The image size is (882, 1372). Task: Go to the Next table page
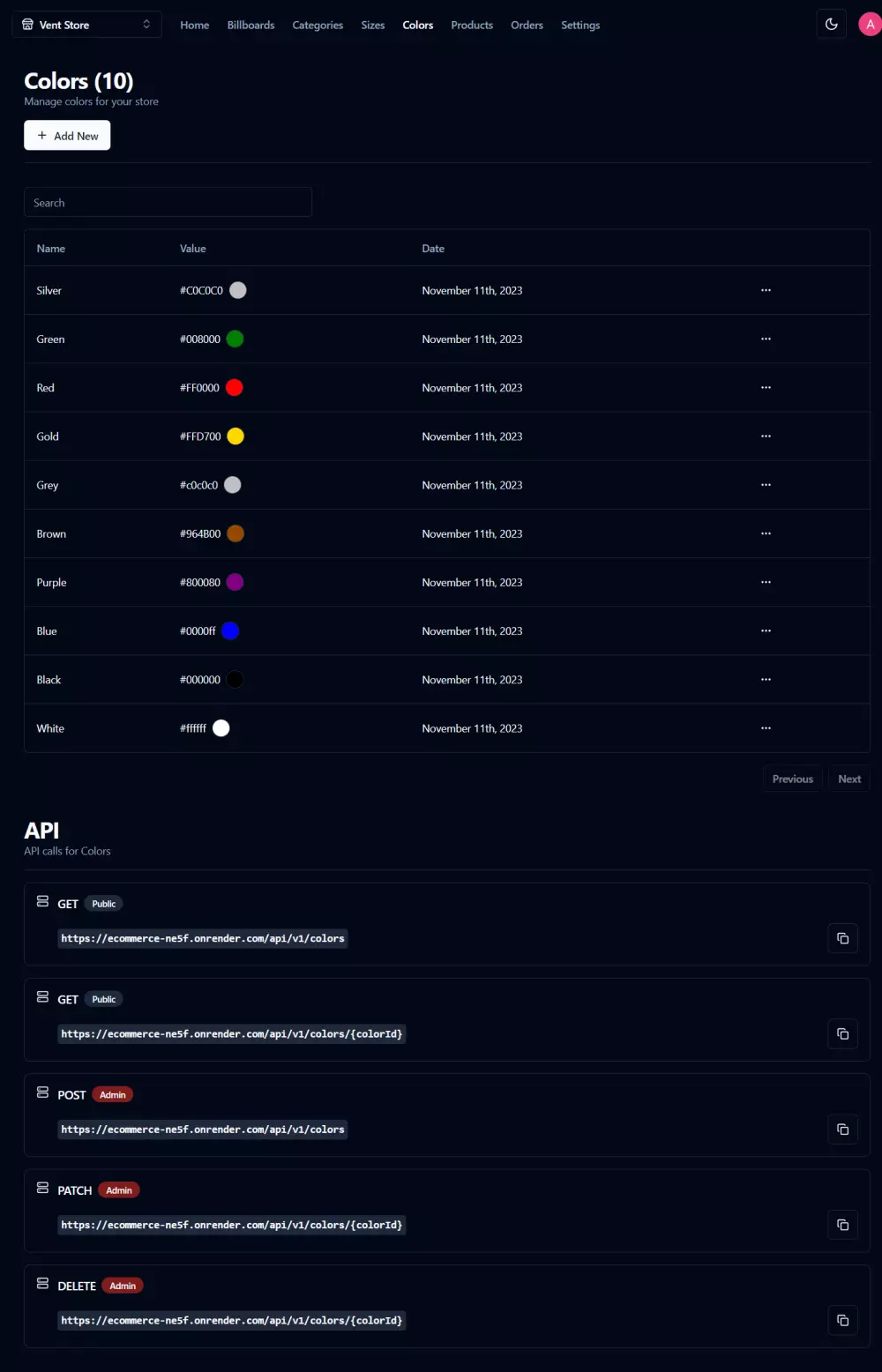pos(849,779)
